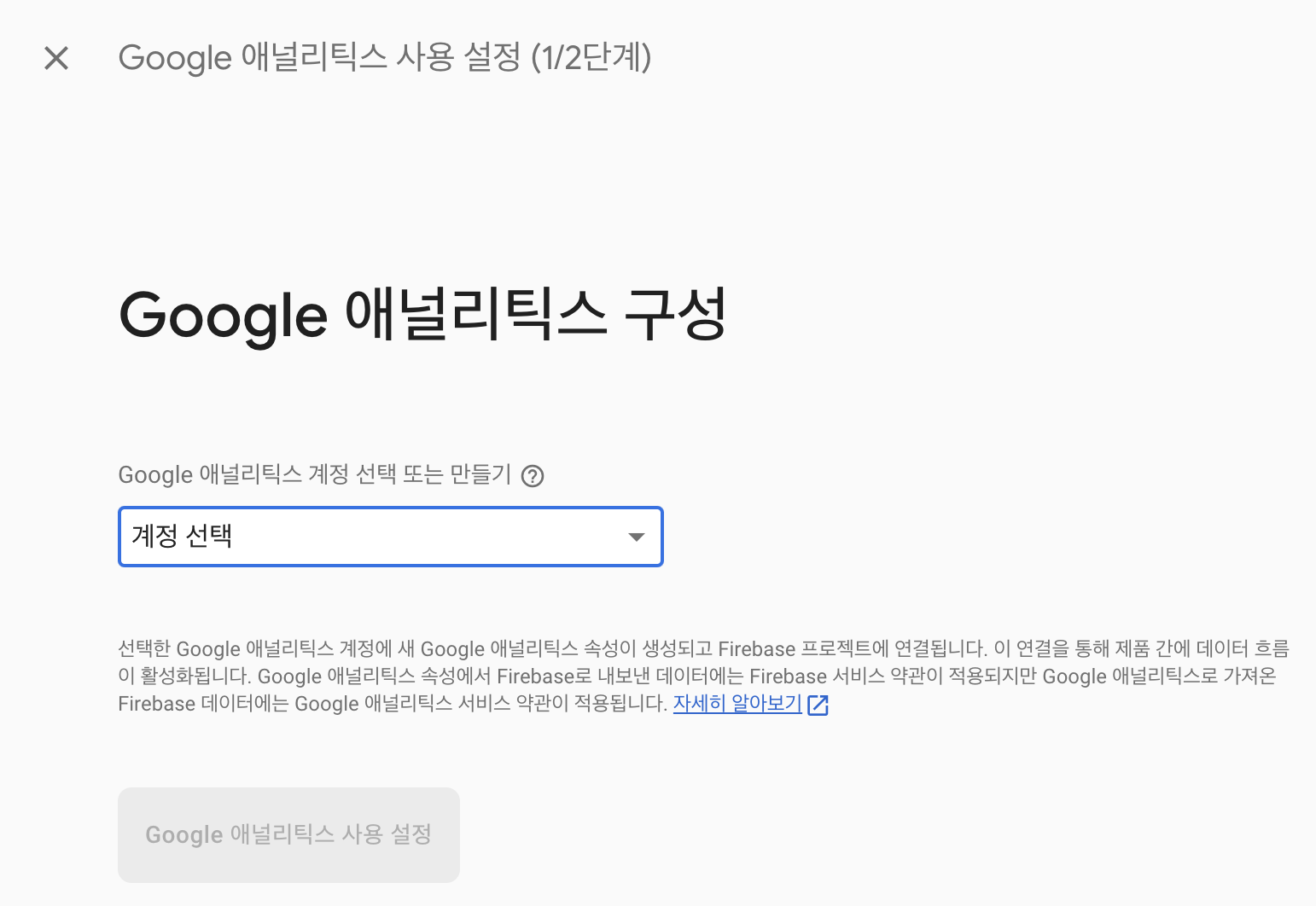Click the external-link icon after 자세히 알아보기
The height and width of the screenshot is (906, 1316).
pyautogui.click(x=818, y=705)
